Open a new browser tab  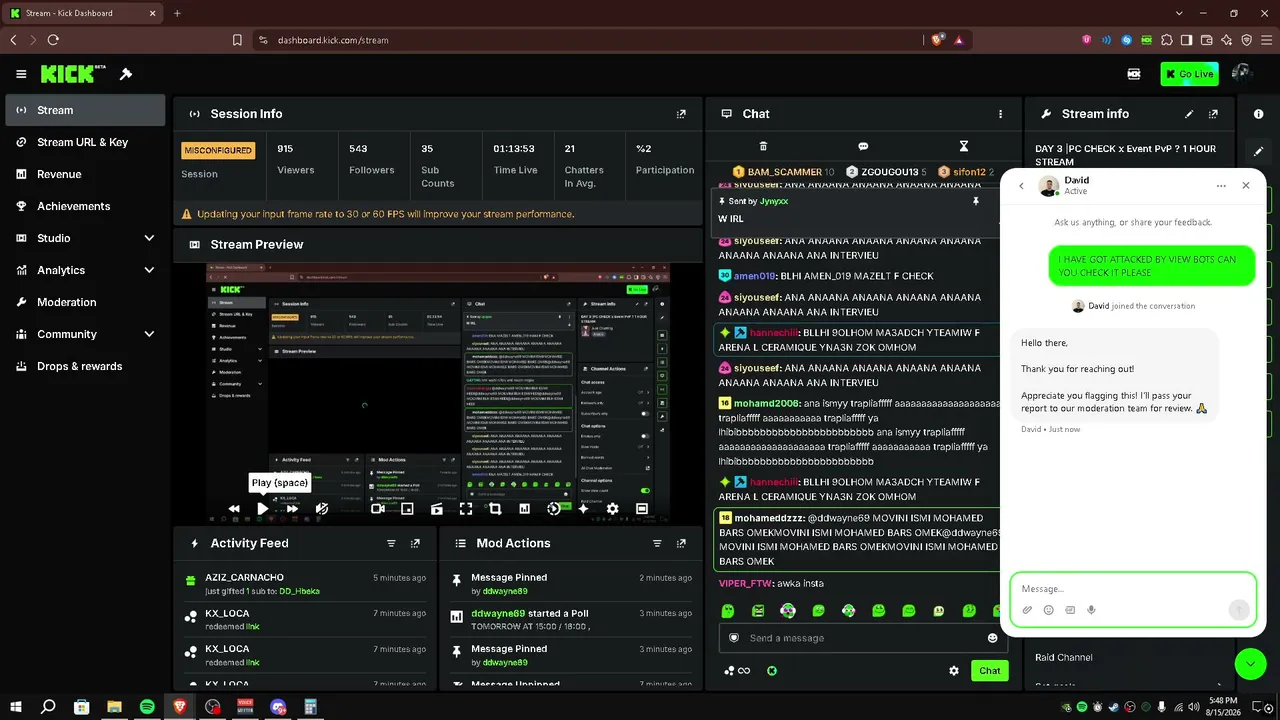coord(177,13)
